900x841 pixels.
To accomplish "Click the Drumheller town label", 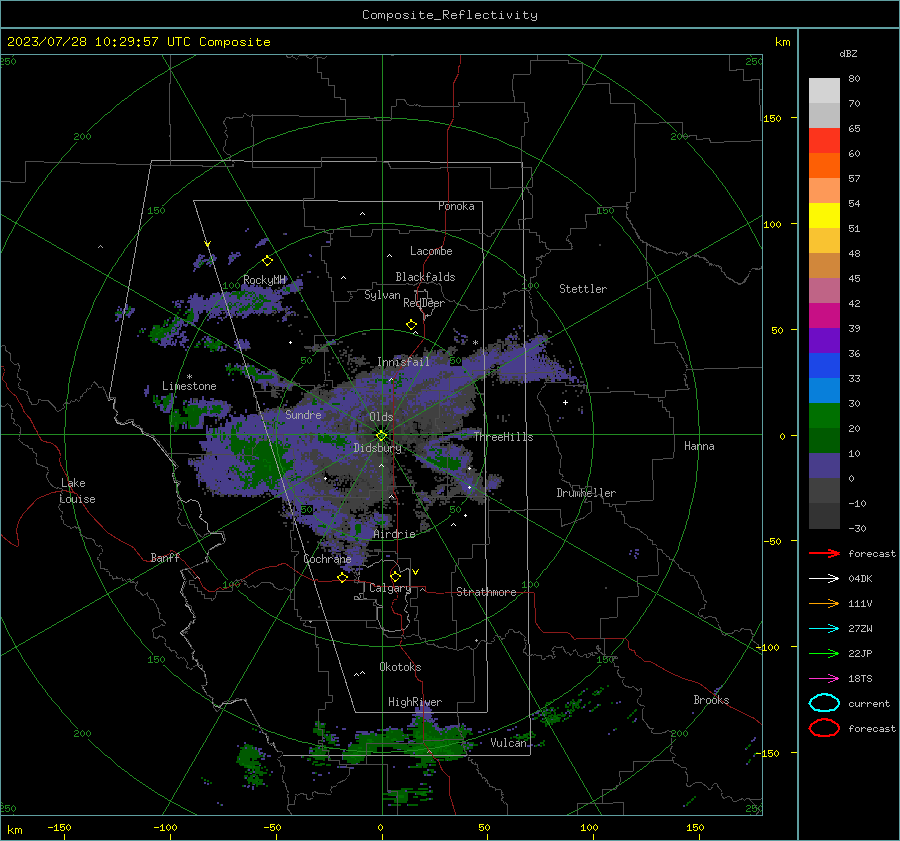I will pyautogui.click(x=586, y=493).
